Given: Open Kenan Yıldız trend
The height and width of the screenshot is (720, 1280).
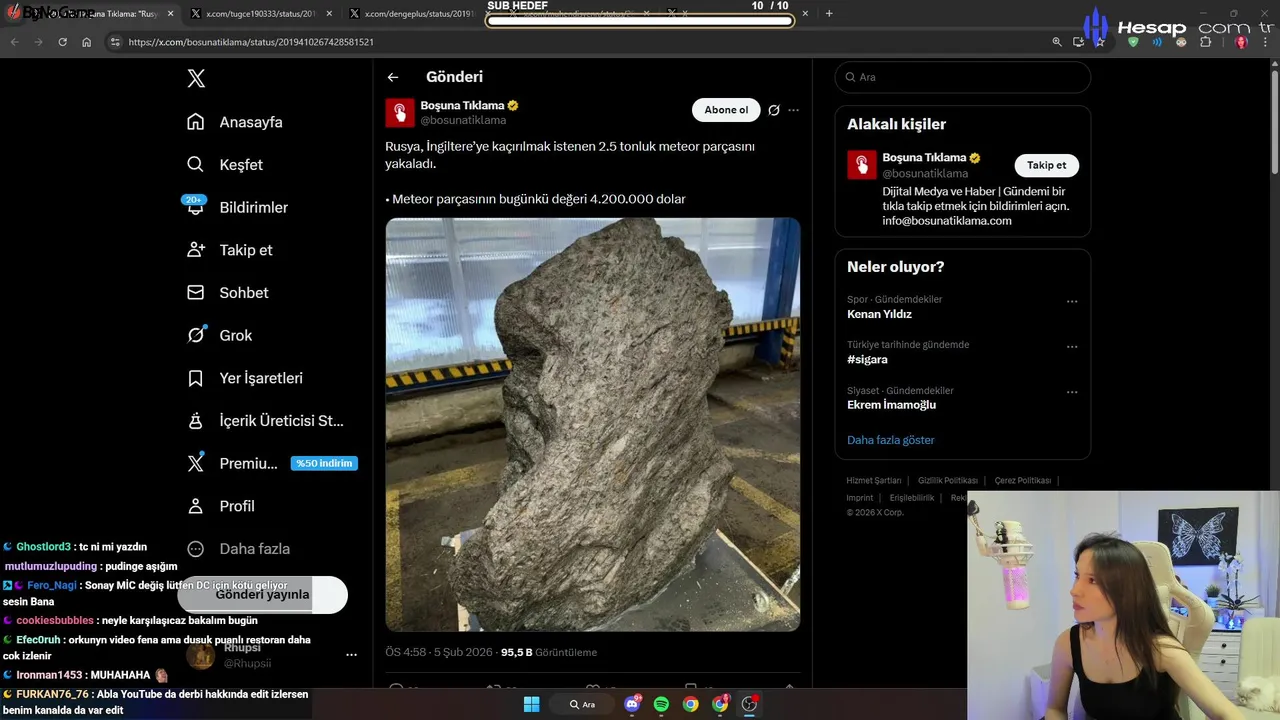Looking at the screenshot, I should click(879, 314).
